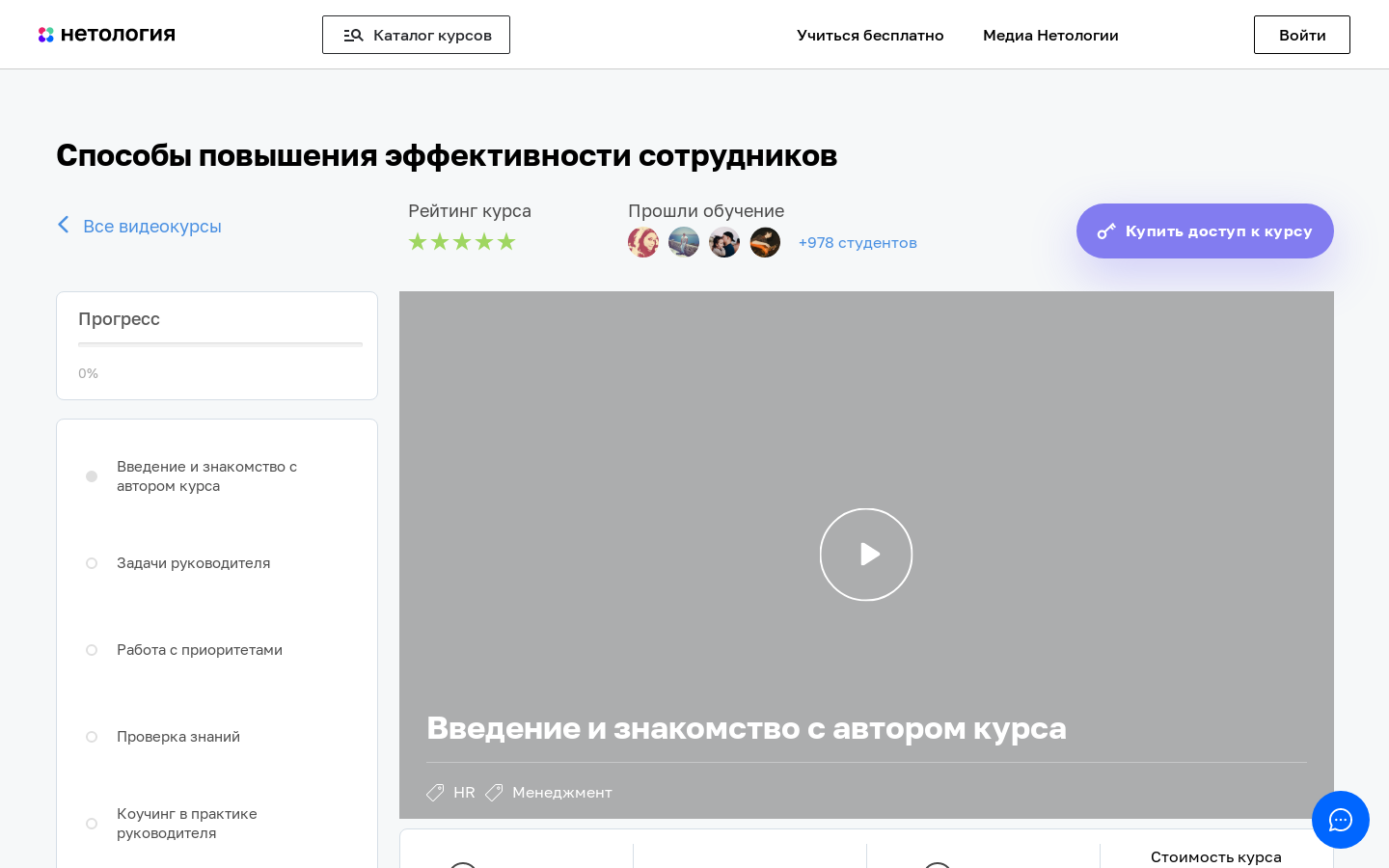Click the back chevron beside Все видеокурсы
The width and height of the screenshot is (1389, 868).
[x=64, y=225]
